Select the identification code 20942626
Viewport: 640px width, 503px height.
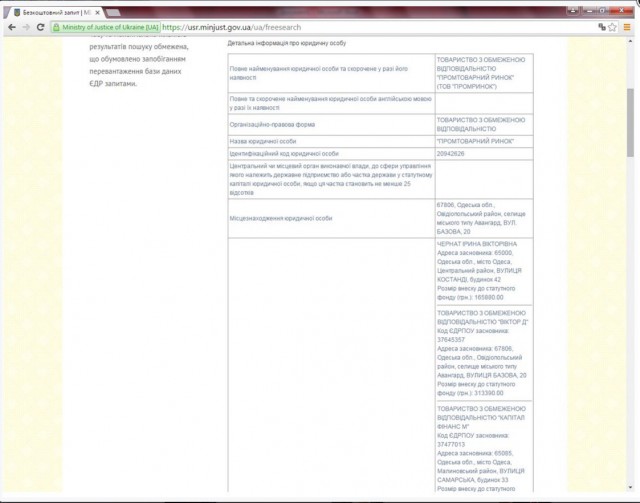click(x=450, y=154)
